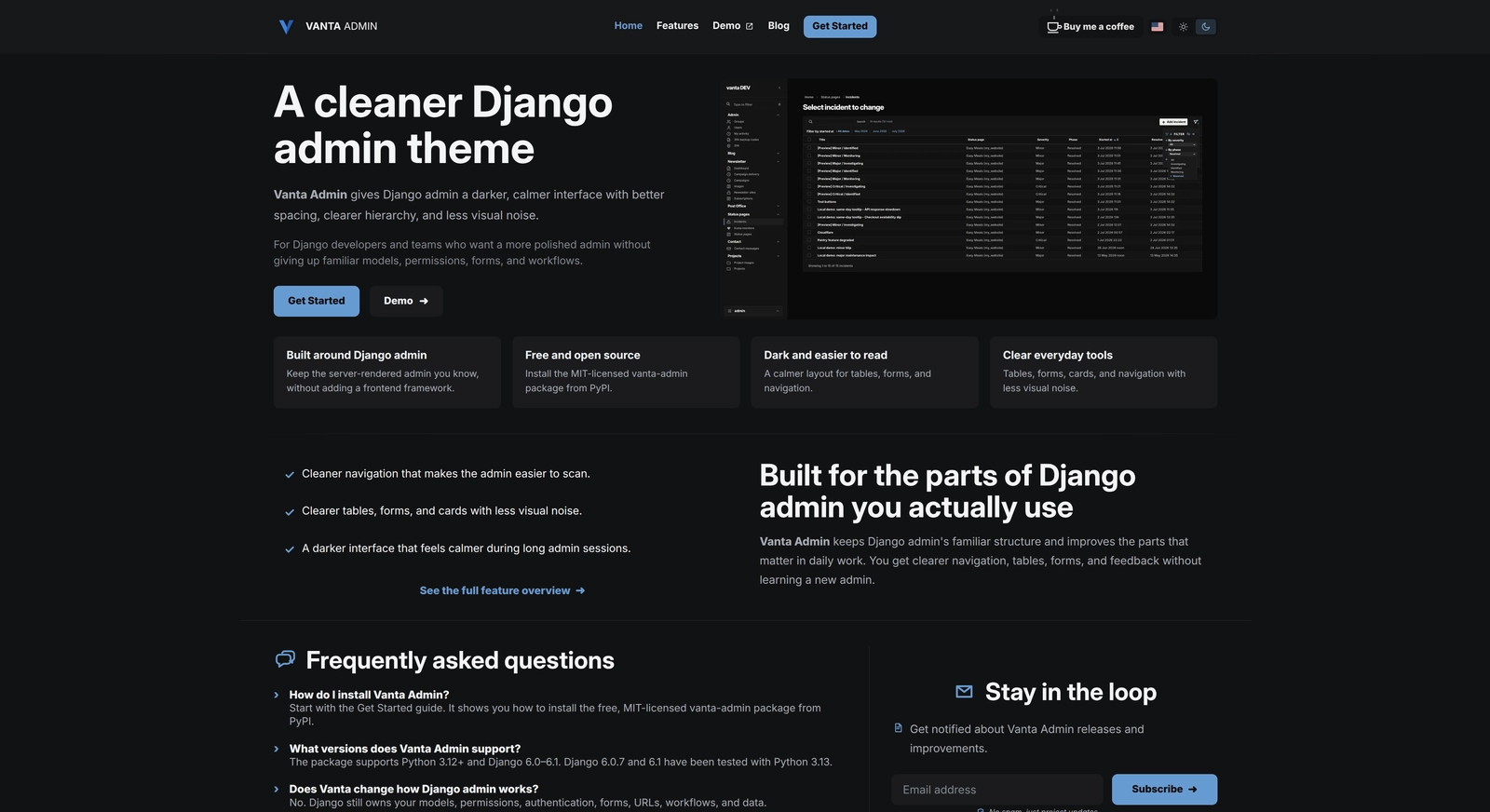Click 'Install the MIT-licensed vanta-admin package' text

click(606, 381)
